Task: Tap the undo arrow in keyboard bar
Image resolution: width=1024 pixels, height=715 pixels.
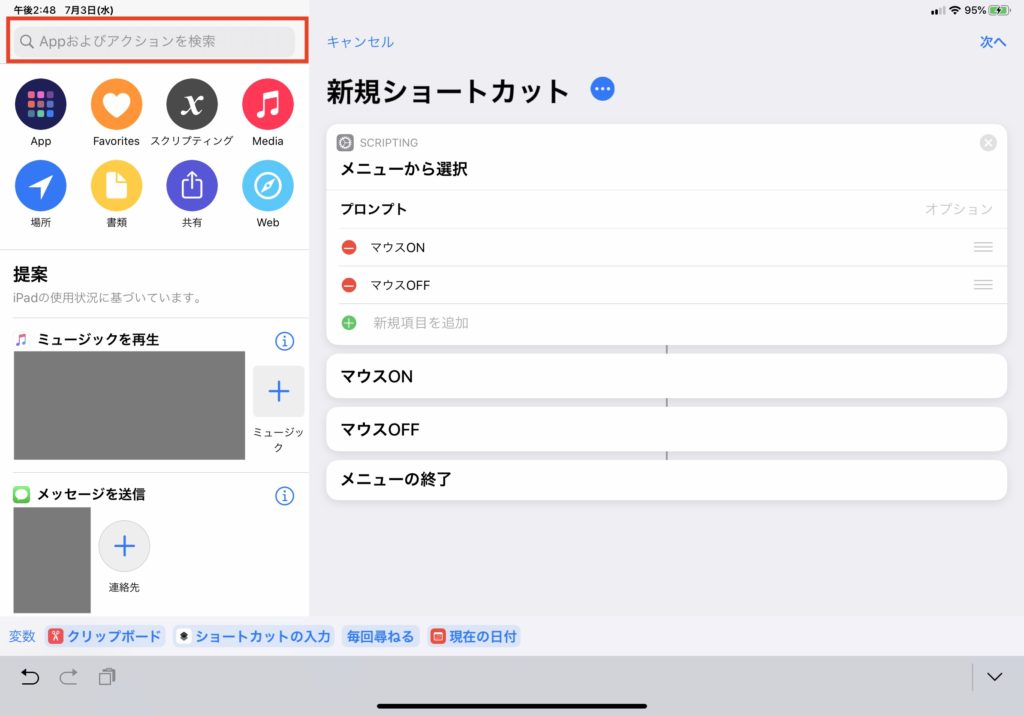Action: tap(30, 677)
